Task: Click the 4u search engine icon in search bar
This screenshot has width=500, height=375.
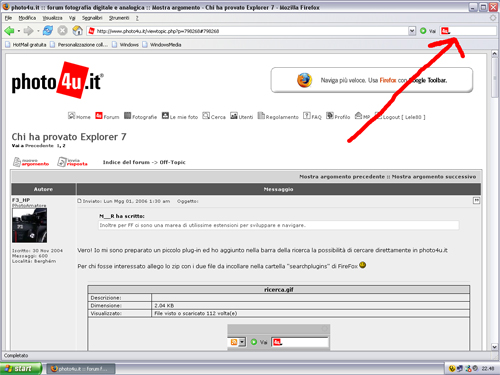Action: 445,31
